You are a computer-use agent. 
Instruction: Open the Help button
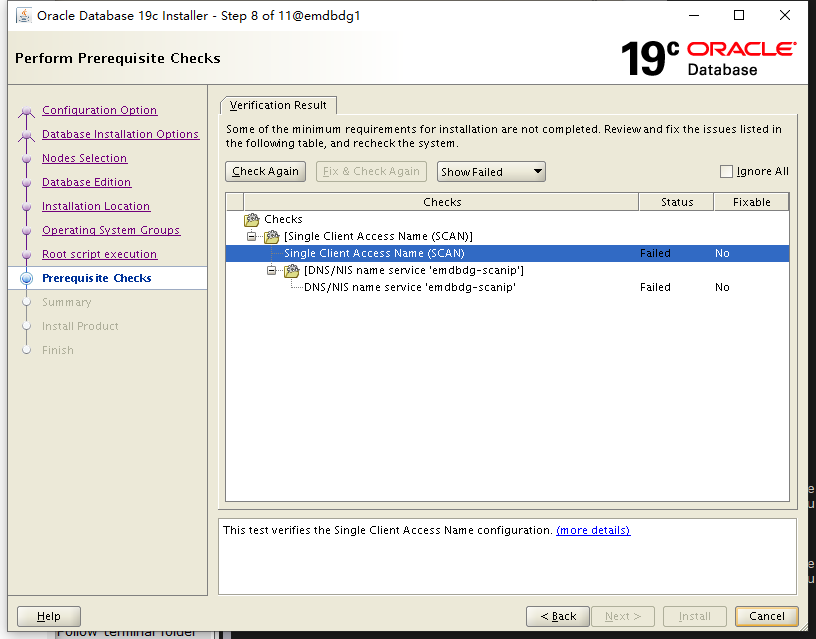[x=49, y=616]
